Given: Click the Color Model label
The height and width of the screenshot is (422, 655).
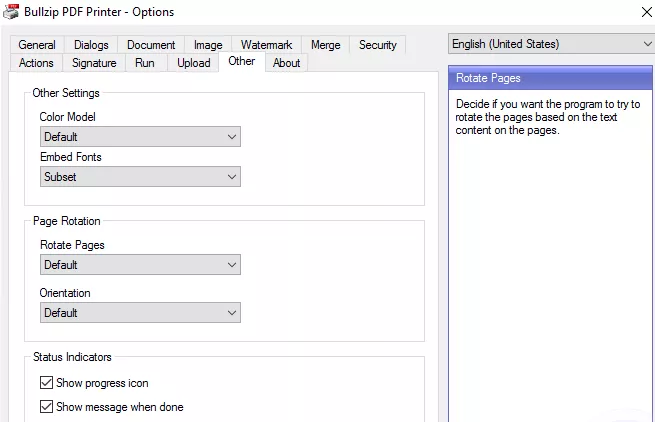Looking at the screenshot, I should pos(67,117).
